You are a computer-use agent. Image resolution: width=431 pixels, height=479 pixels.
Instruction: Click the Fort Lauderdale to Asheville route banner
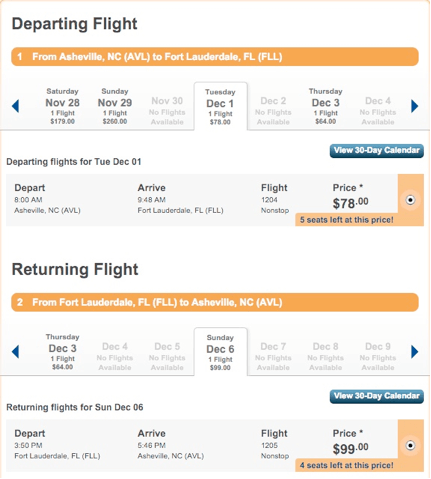tap(215, 302)
